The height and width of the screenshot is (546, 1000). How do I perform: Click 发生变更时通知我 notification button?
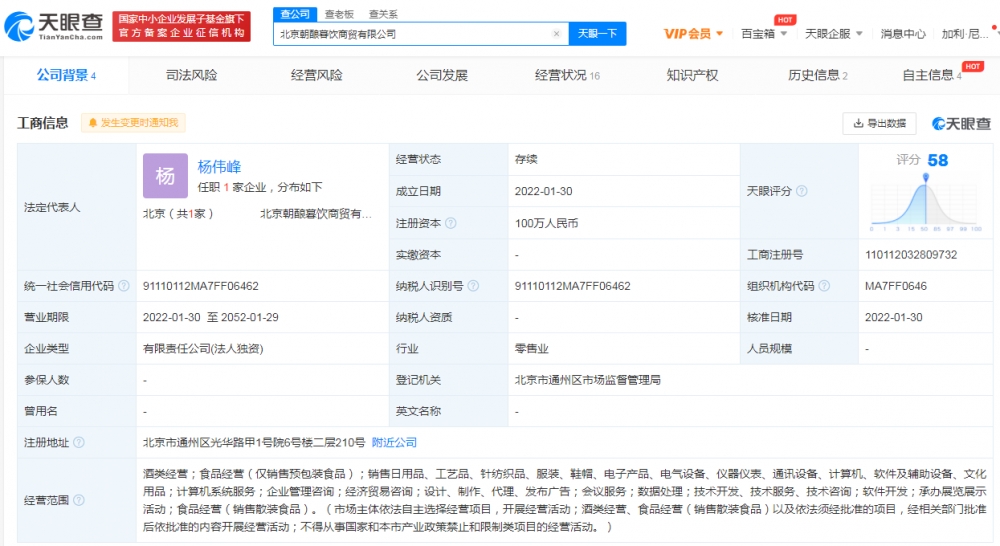pos(133,122)
